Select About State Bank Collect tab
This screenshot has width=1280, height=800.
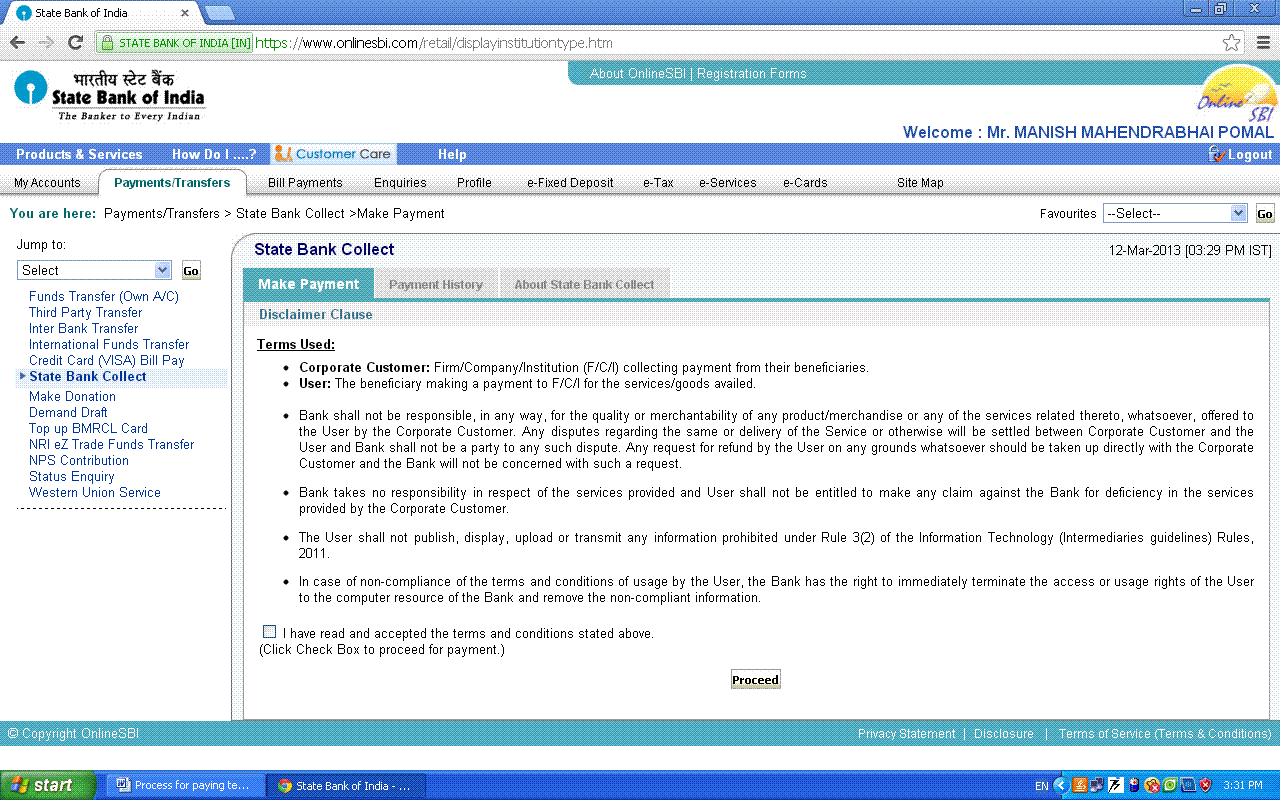(584, 285)
